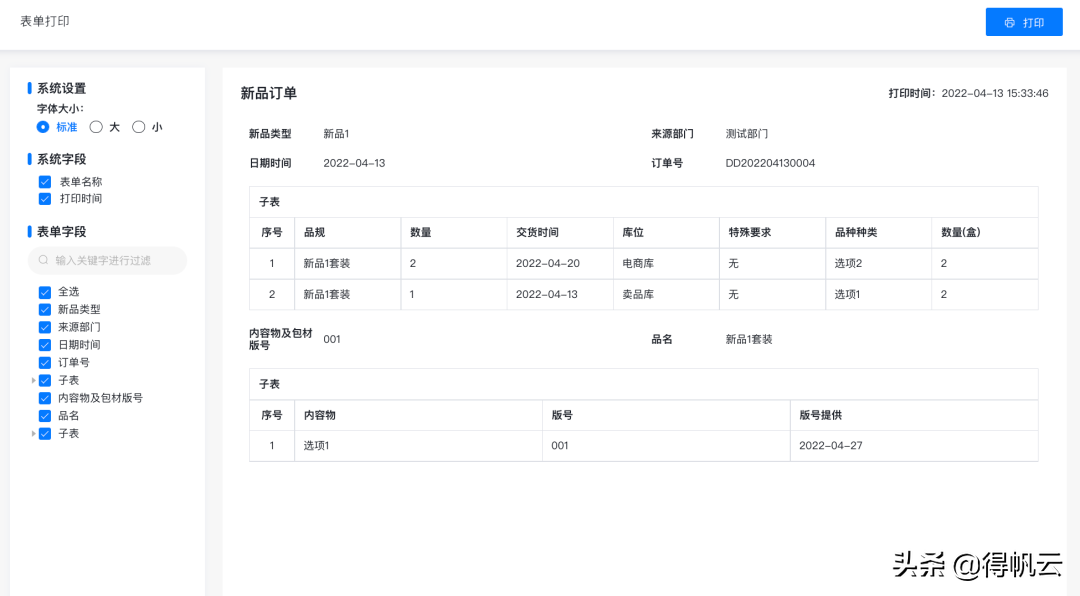This screenshot has height=596, width=1080.
Task: Click the 表单打印 page title
Action: click(x=45, y=21)
